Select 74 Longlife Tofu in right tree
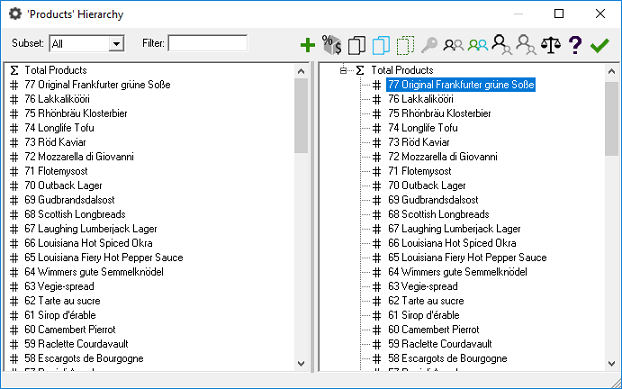622x389 pixels. pyautogui.click(x=423, y=128)
